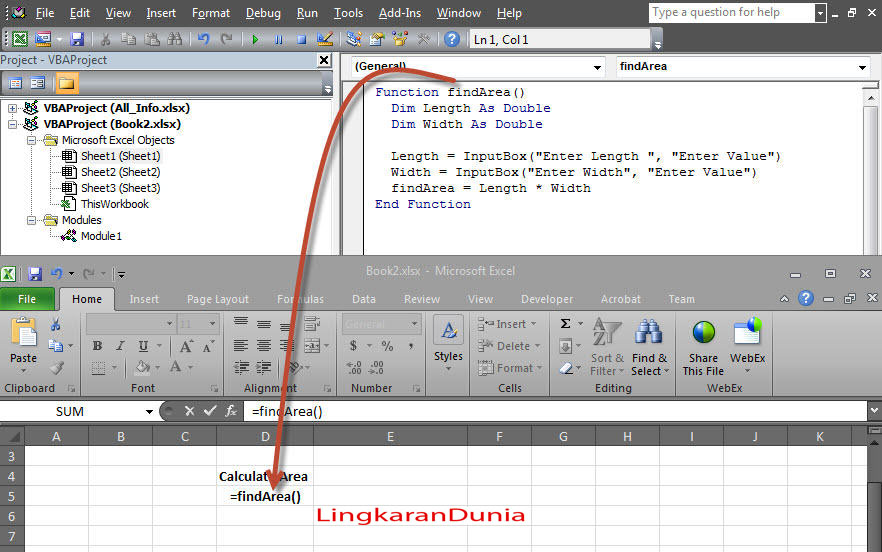The width and height of the screenshot is (882, 552).
Task: Open the Tools menu in VBA editor
Action: click(x=348, y=12)
